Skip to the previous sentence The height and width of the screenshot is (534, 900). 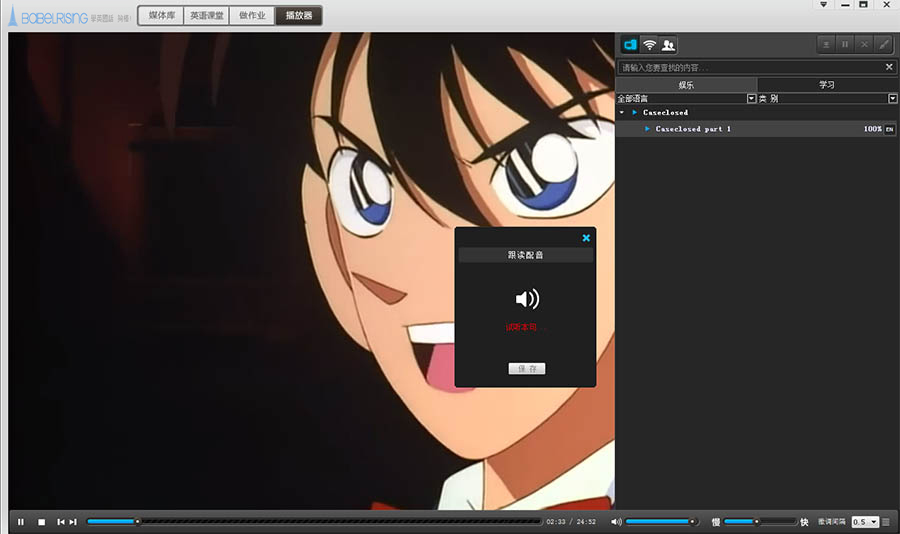pos(60,522)
